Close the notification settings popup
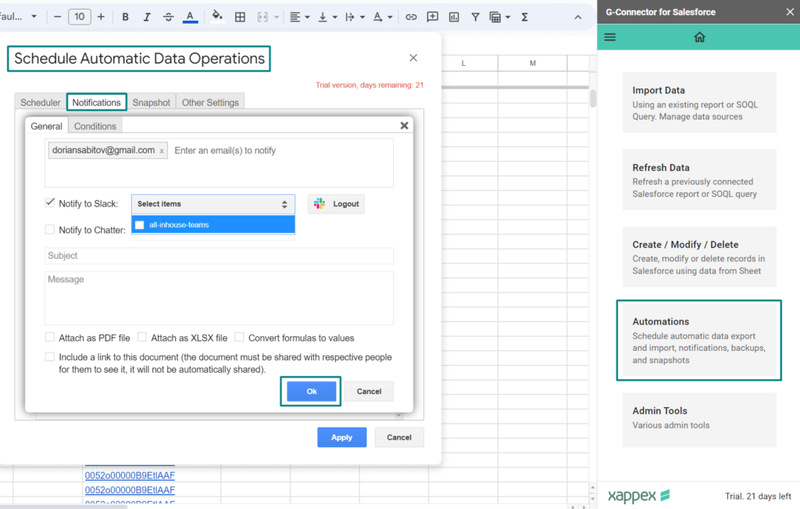Image resolution: width=800 pixels, height=509 pixels. (404, 125)
